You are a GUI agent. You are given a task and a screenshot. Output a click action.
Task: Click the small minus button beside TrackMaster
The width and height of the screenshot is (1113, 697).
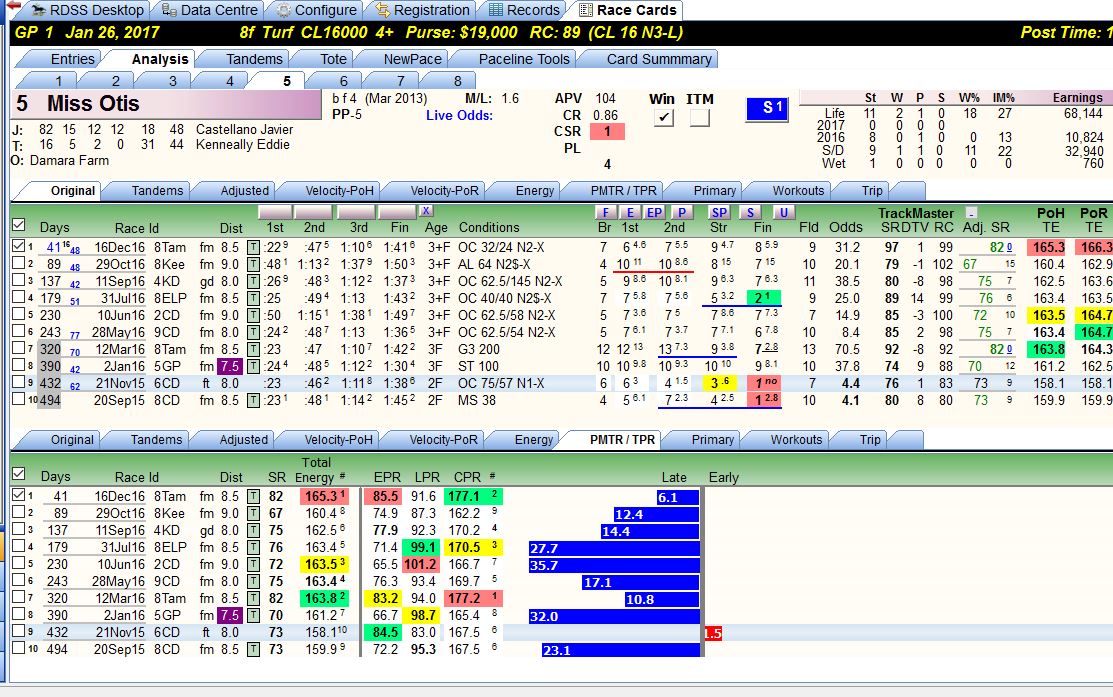971,212
